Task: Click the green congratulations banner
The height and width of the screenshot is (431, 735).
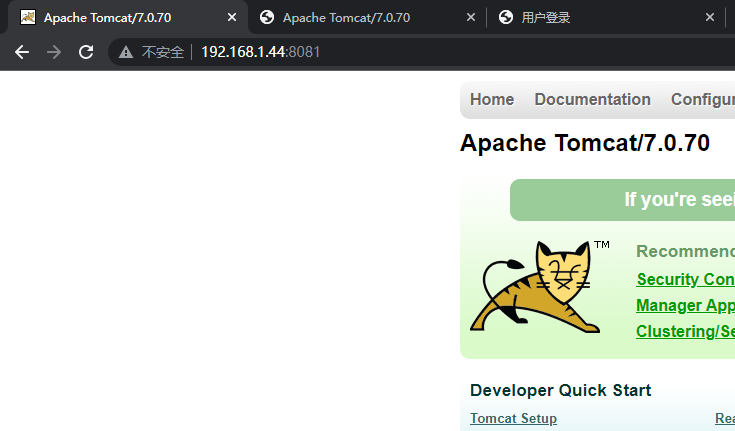Action: coord(622,200)
